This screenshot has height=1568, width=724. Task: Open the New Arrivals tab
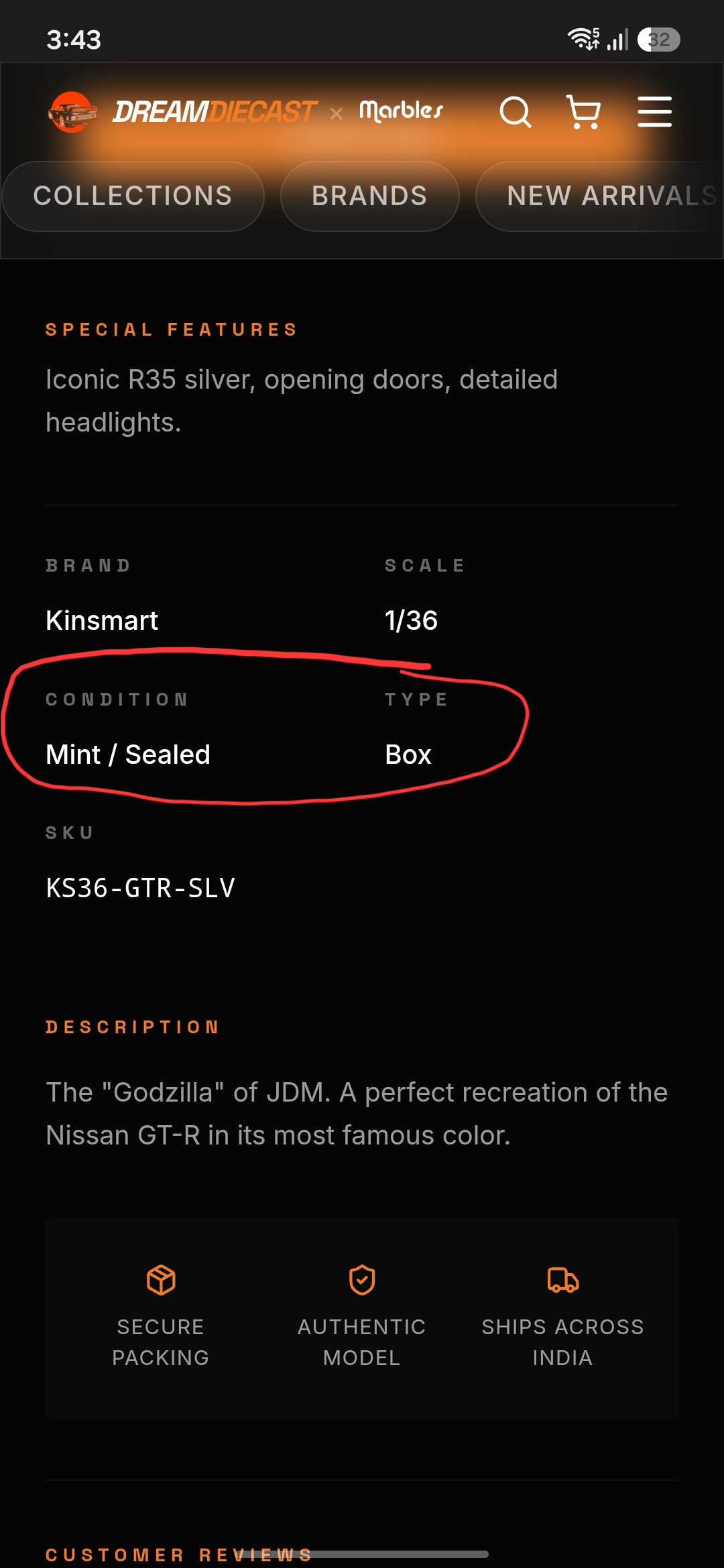[x=600, y=196]
